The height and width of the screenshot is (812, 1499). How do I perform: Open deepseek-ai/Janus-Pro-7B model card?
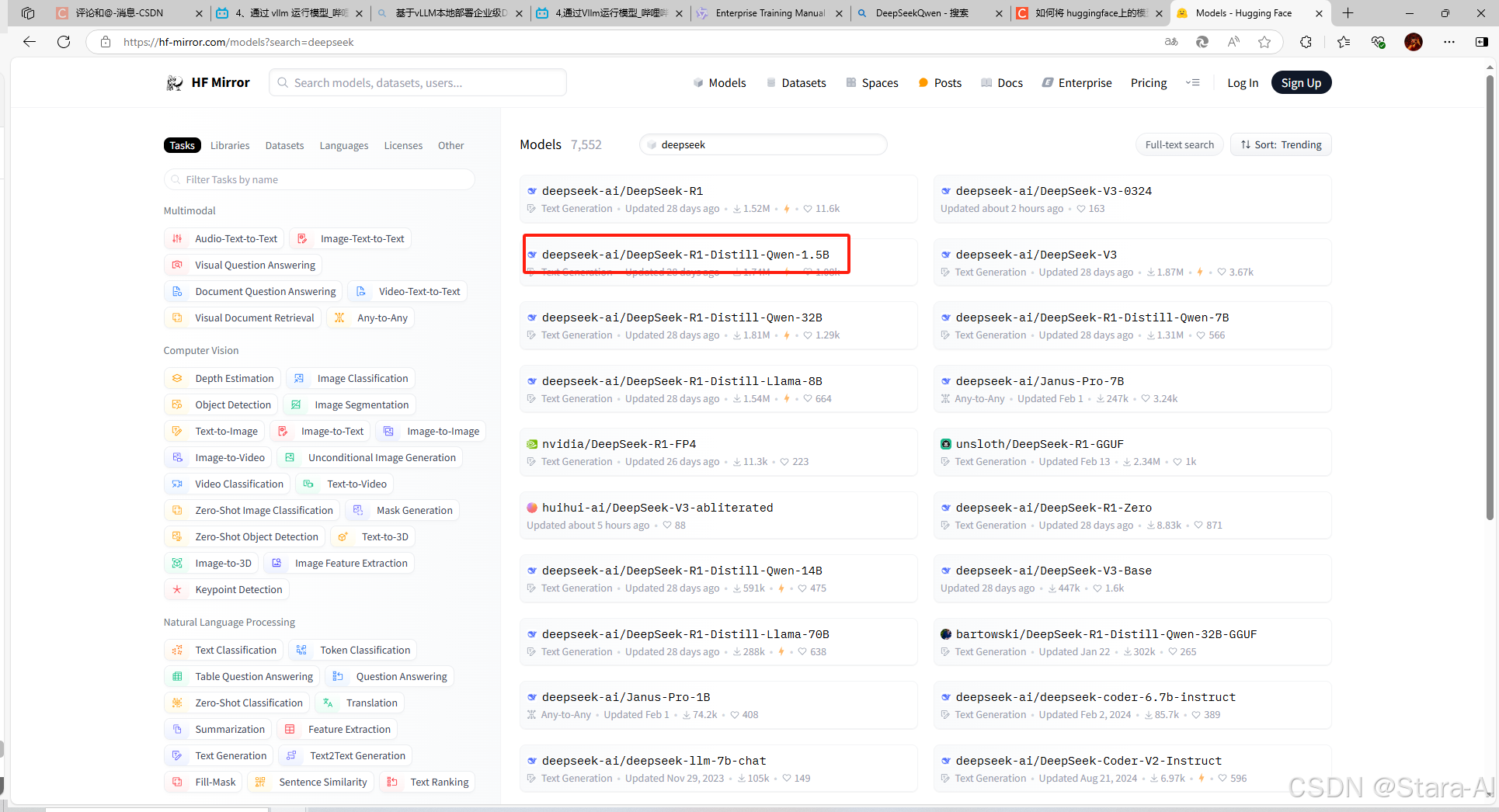tap(1132, 389)
